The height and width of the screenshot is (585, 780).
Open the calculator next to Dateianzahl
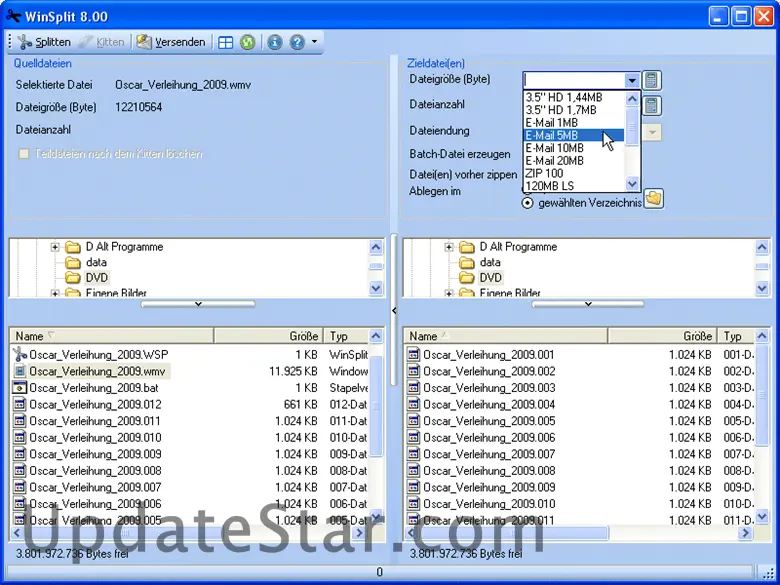coord(652,105)
